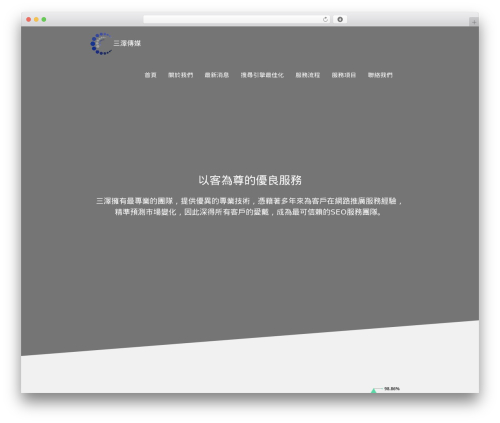The height and width of the screenshot is (423, 500).
Task: Reload the page with the refresh icon
Action: coord(325,19)
